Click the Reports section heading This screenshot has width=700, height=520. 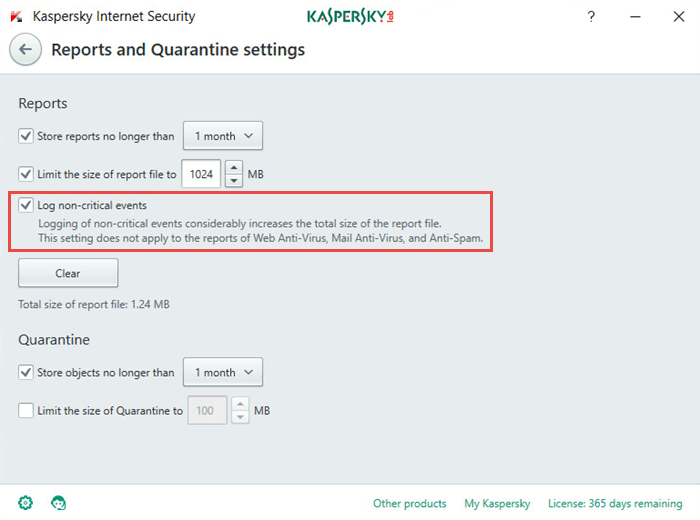click(x=43, y=104)
